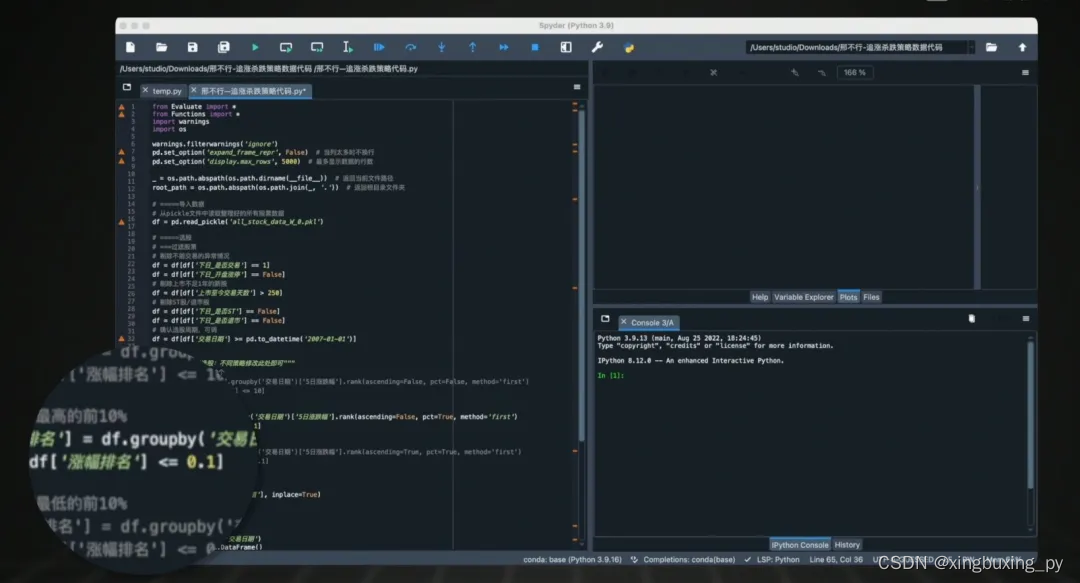Click the console clipboard icon
Image resolution: width=1080 pixels, height=583 pixels.
(x=971, y=318)
